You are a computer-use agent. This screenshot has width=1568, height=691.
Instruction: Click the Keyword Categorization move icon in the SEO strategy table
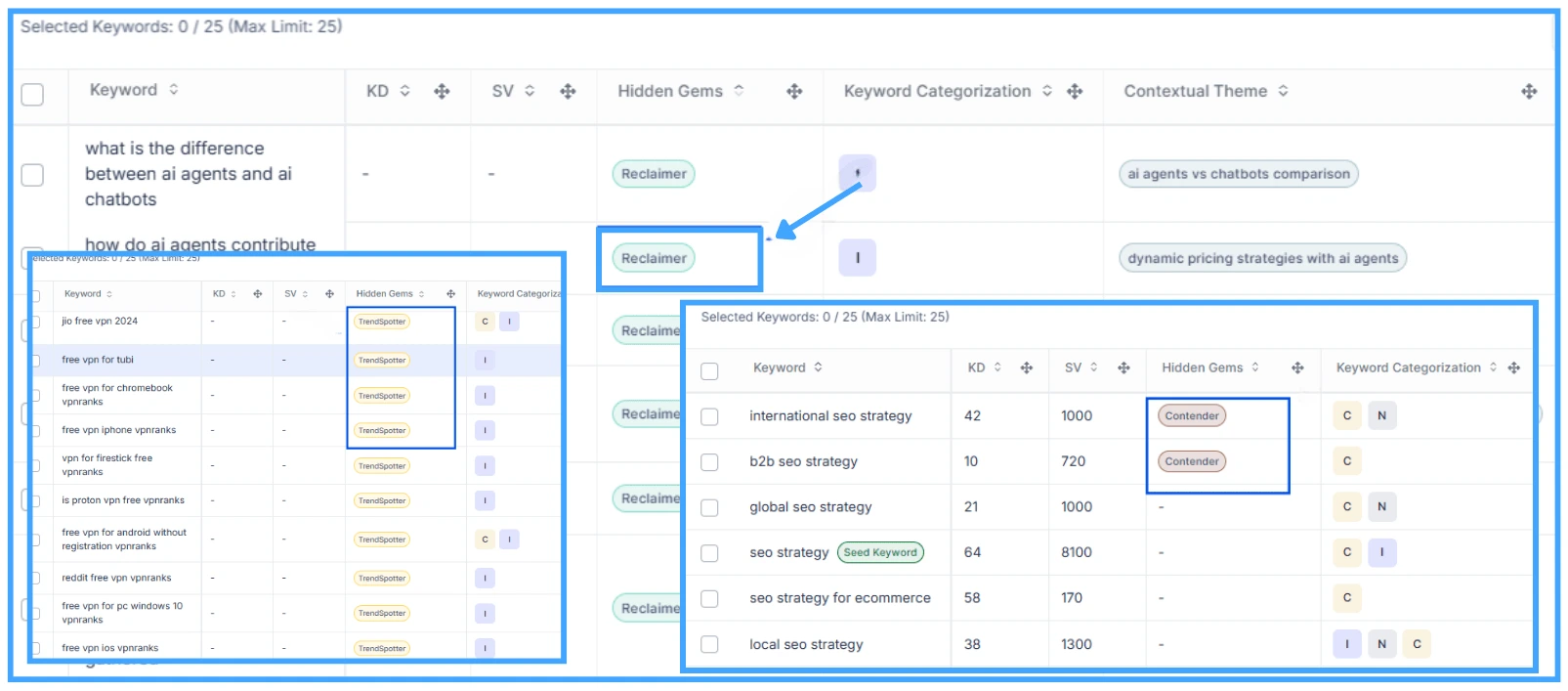[x=1513, y=367]
